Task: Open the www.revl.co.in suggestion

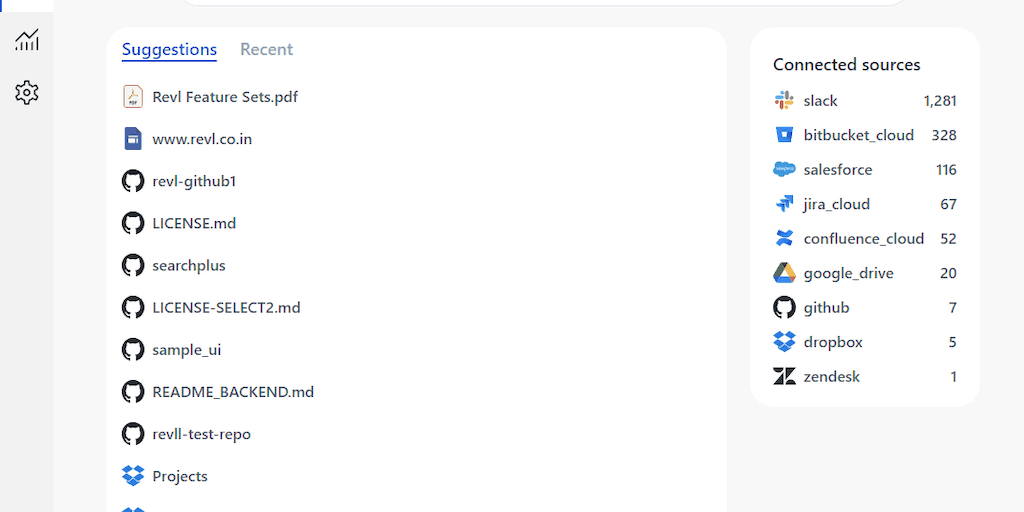Action: (202, 139)
